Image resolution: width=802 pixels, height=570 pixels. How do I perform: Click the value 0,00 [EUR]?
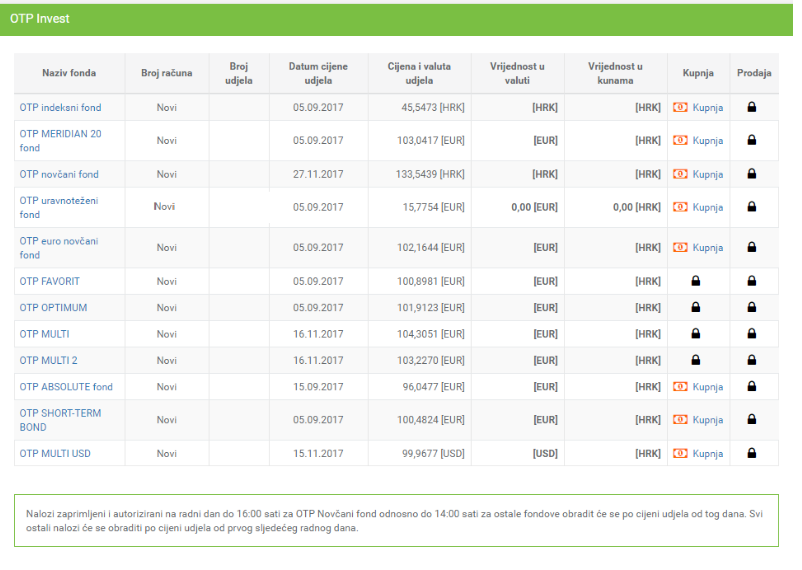click(x=534, y=208)
